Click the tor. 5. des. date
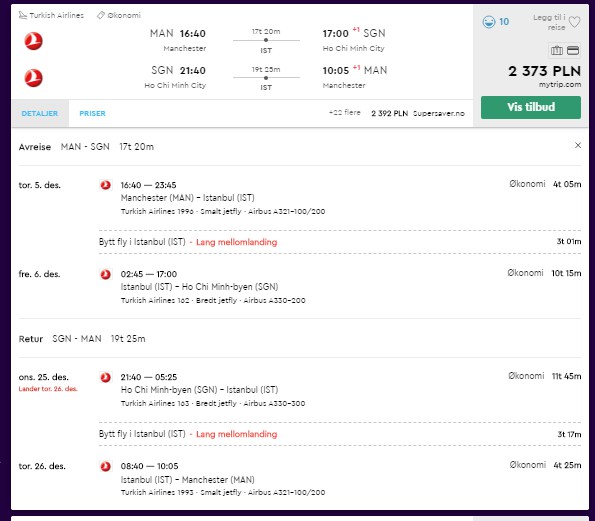The height and width of the screenshot is (521, 595). tap(40, 185)
